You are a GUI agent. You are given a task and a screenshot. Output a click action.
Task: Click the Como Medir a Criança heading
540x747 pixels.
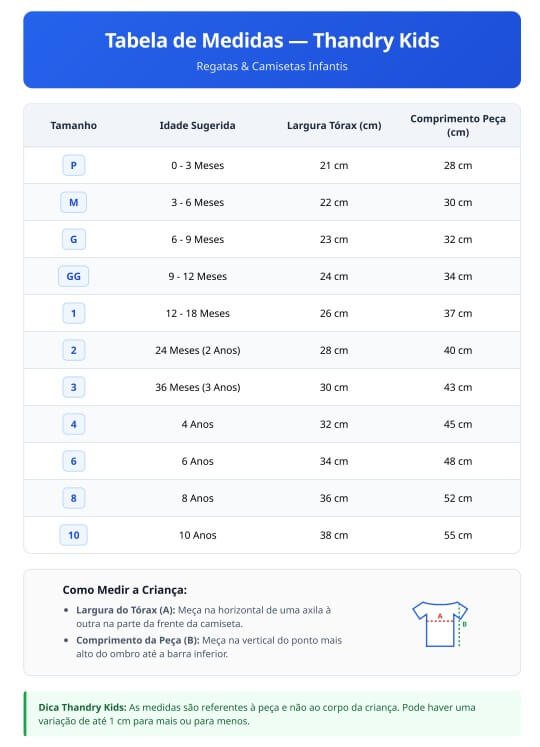tap(125, 590)
